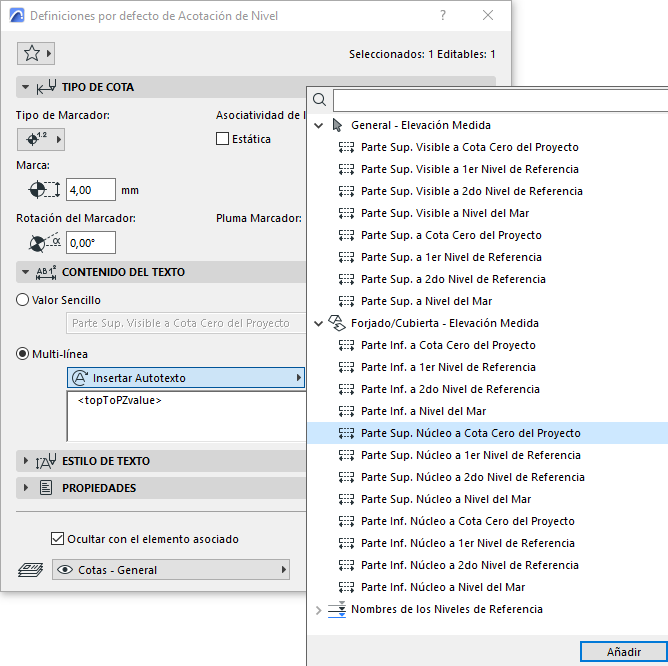This screenshot has width=668, height=666.
Task: Uncheck Ocultar con el elemento asociado
Action: (x=58, y=539)
